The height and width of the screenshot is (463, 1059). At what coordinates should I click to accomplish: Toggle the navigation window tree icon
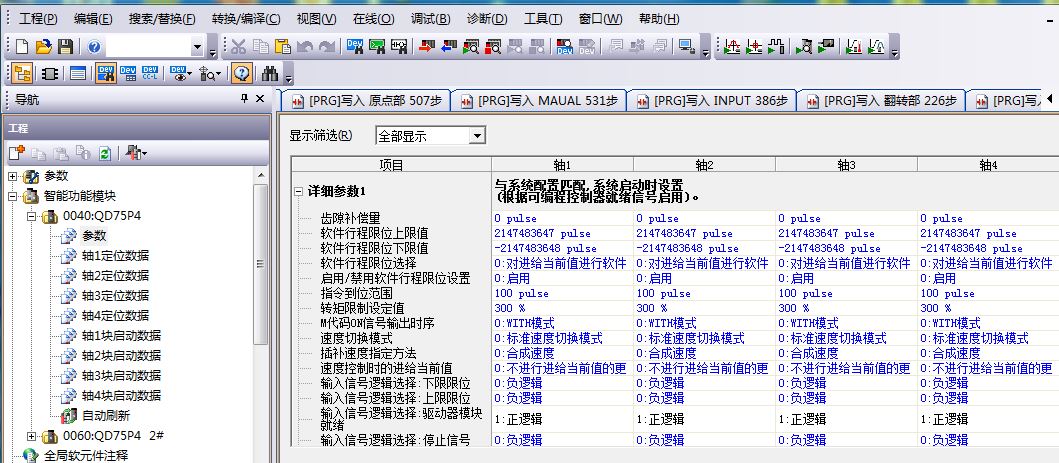pyautogui.click(x=23, y=73)
